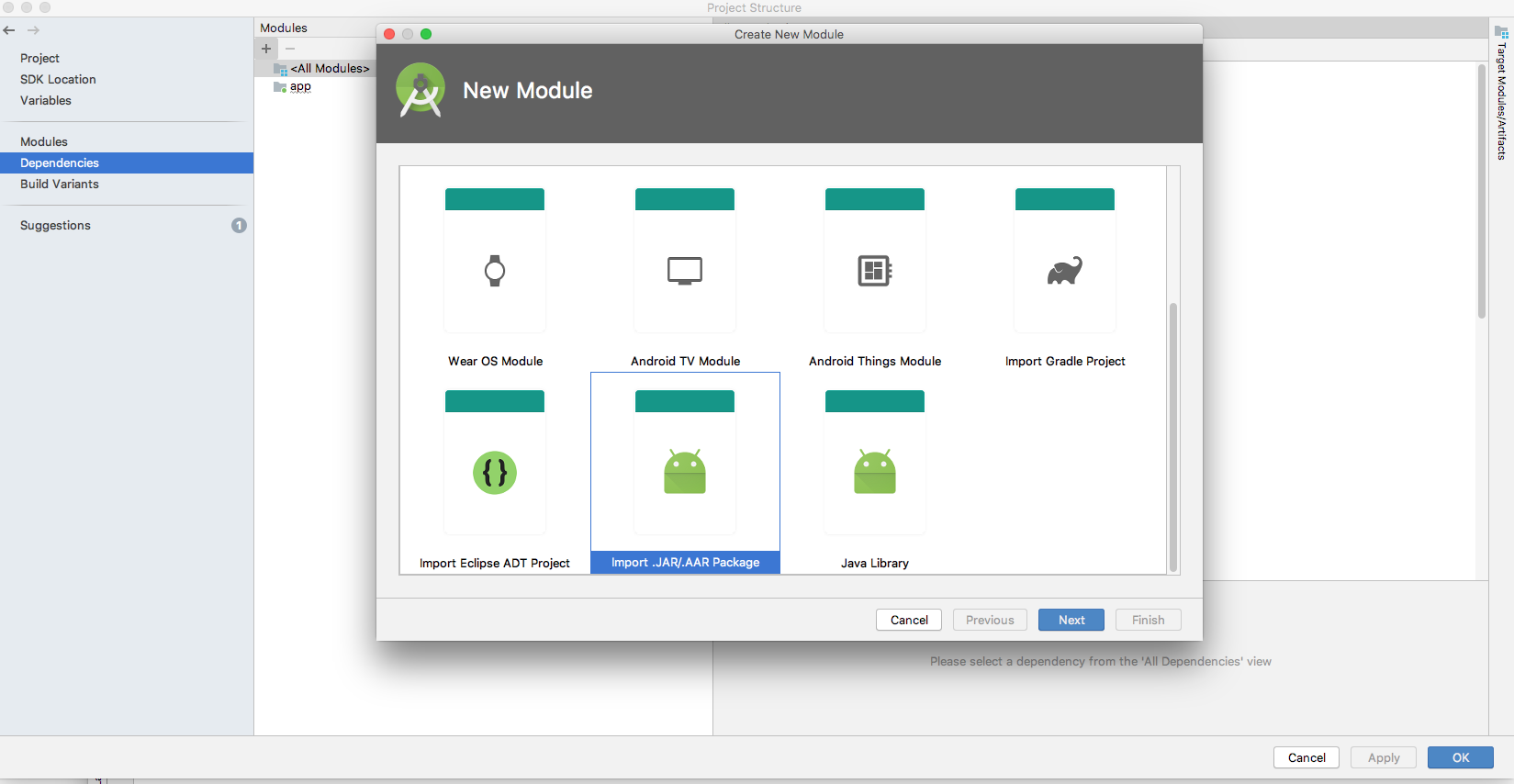Click the Modules panel header
The height and width of the screenshot is (784, 1514).
[284, 28]
